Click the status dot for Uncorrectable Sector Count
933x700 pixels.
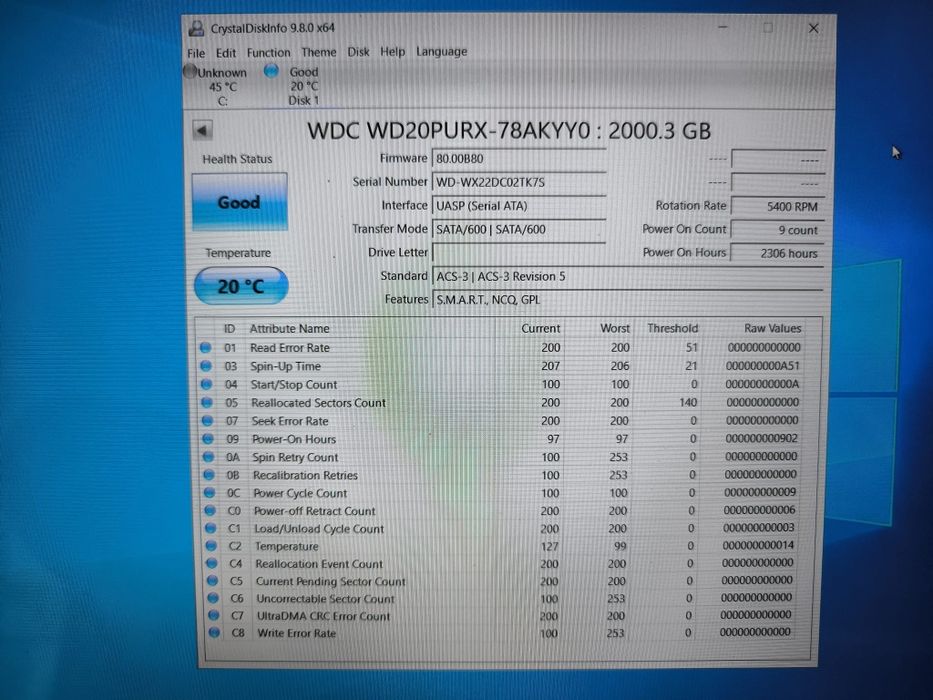(x=213, y=598)
